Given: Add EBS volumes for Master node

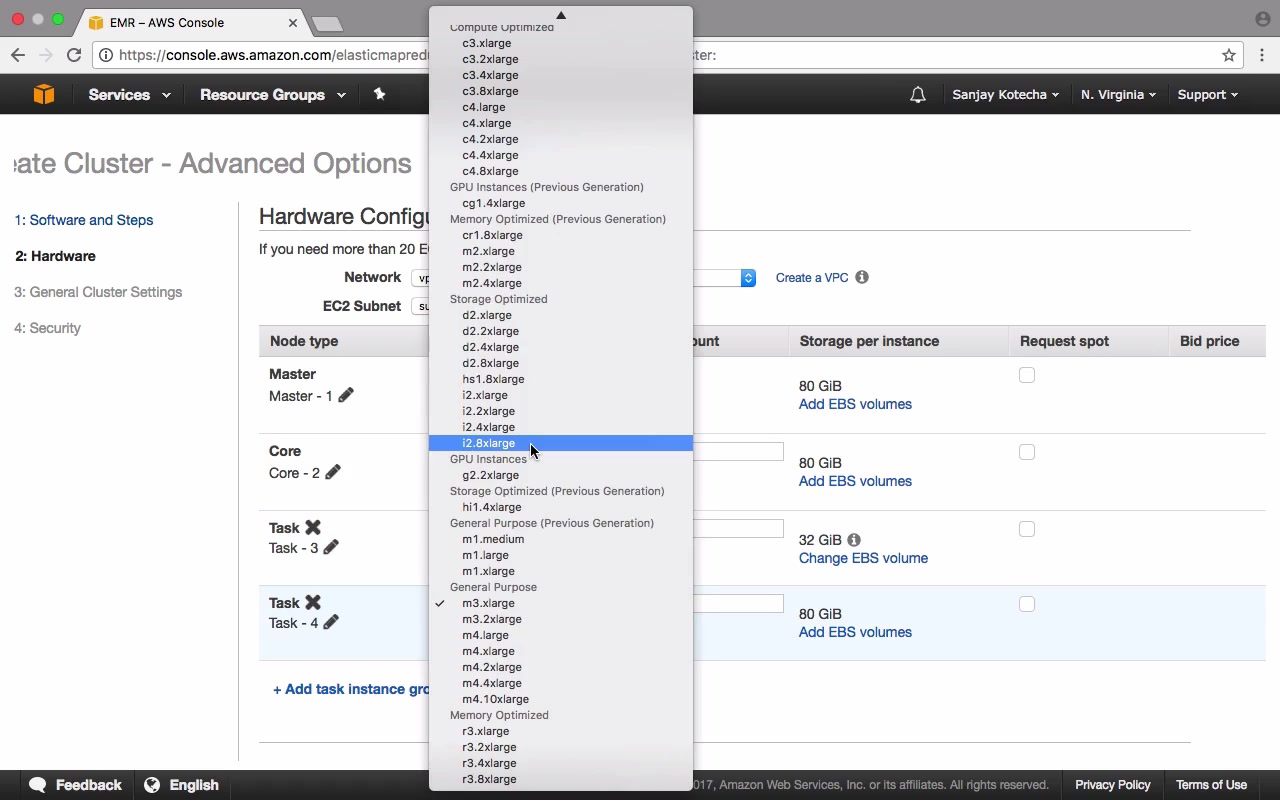Looking at the screenshot, I should 855,404.
